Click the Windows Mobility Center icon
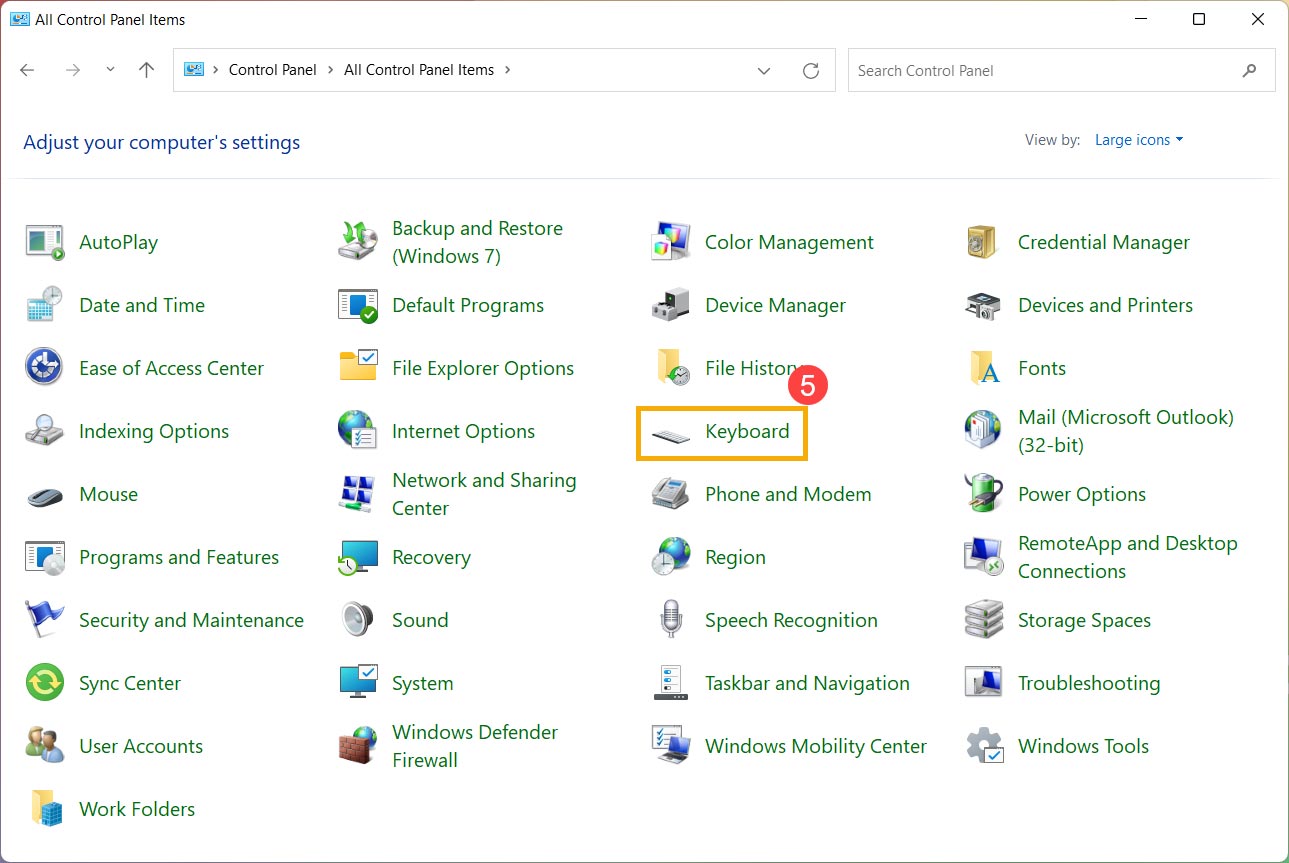The height and width of the screenshot is (863, 1289). click(671, 746)
